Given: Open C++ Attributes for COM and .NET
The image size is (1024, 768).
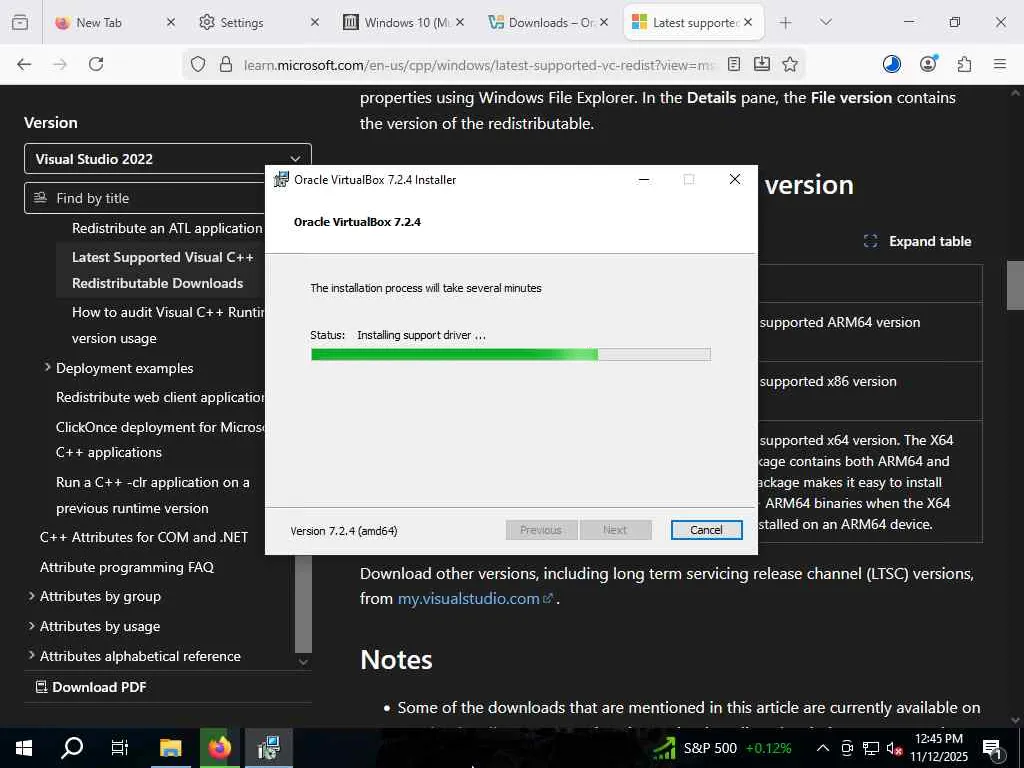Looking at the screenshot, I should point(144,537).
